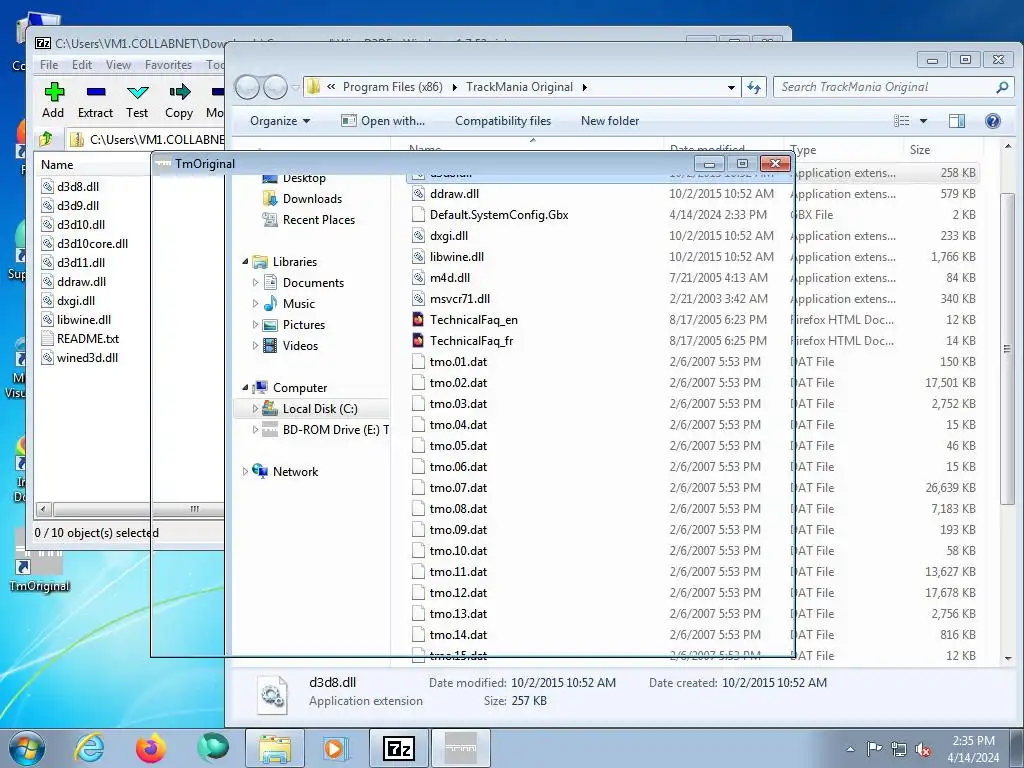Toggle the preview pane button
The width and height of the screenshot is (1024, 768).
click(957, 121)
